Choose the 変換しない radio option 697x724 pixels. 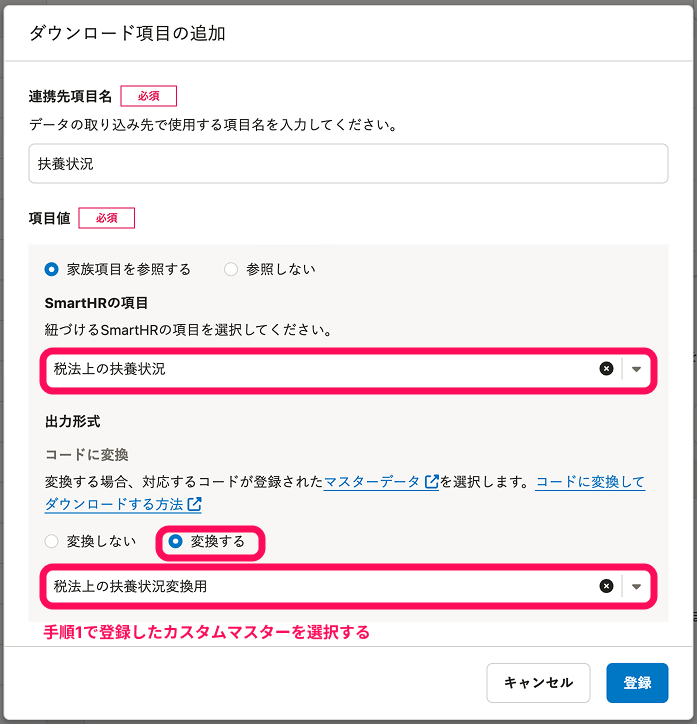pos(52,541)
